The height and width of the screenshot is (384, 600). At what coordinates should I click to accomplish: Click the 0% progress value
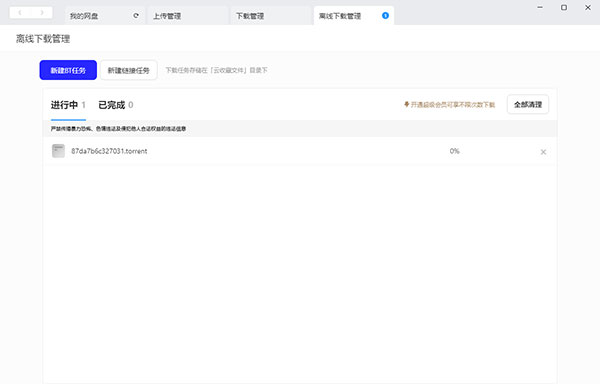coord(455,151)
